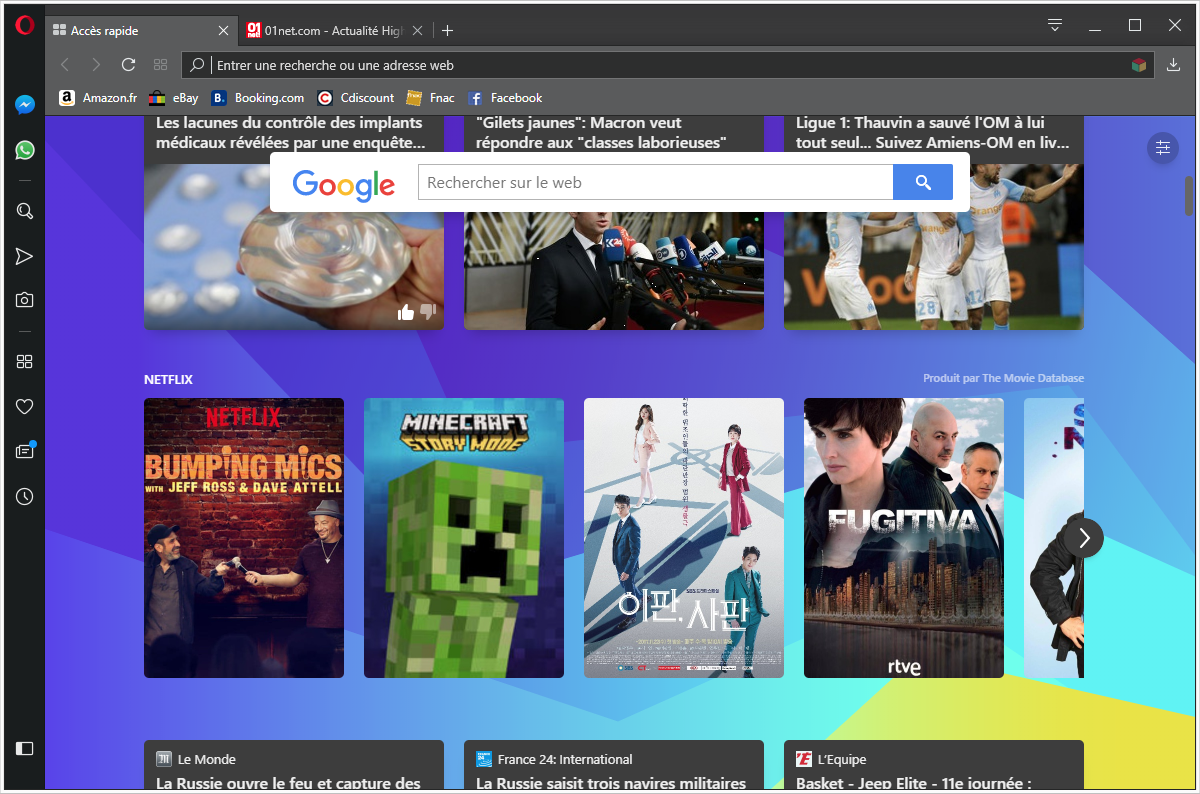Click the Snapshot camera icon in sidebar

click(25, 300)
